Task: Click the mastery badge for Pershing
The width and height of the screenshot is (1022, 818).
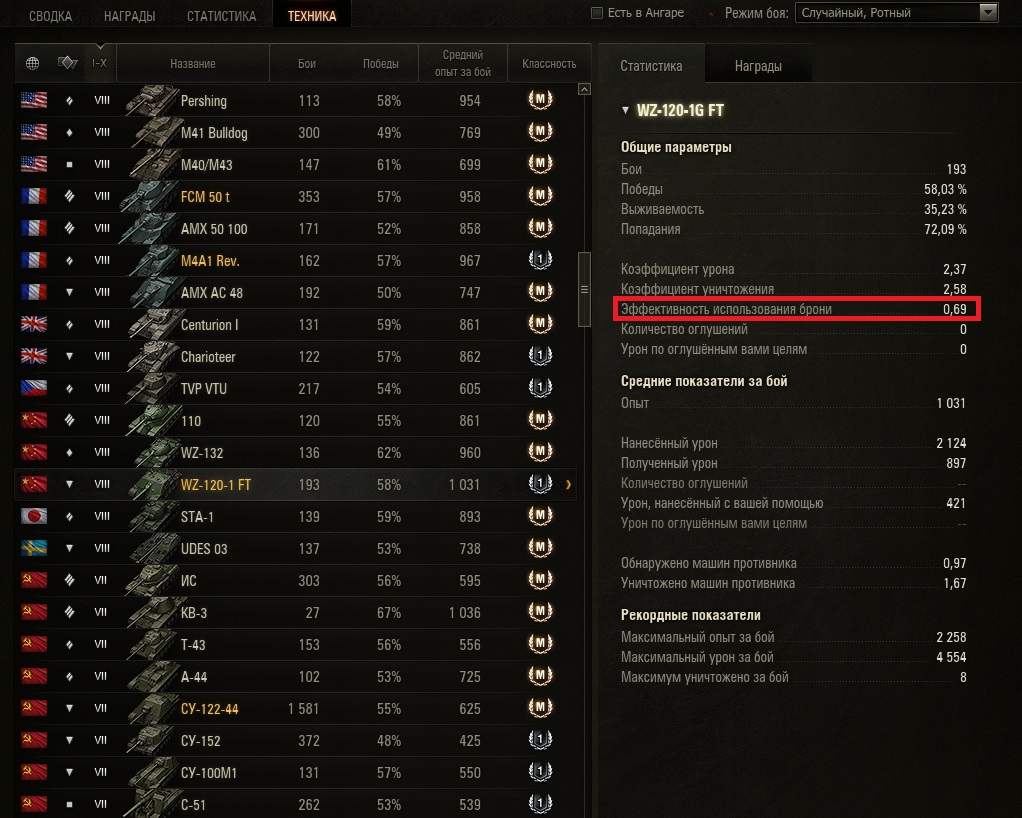Action: pyautogui.click(x=540, y=100)
